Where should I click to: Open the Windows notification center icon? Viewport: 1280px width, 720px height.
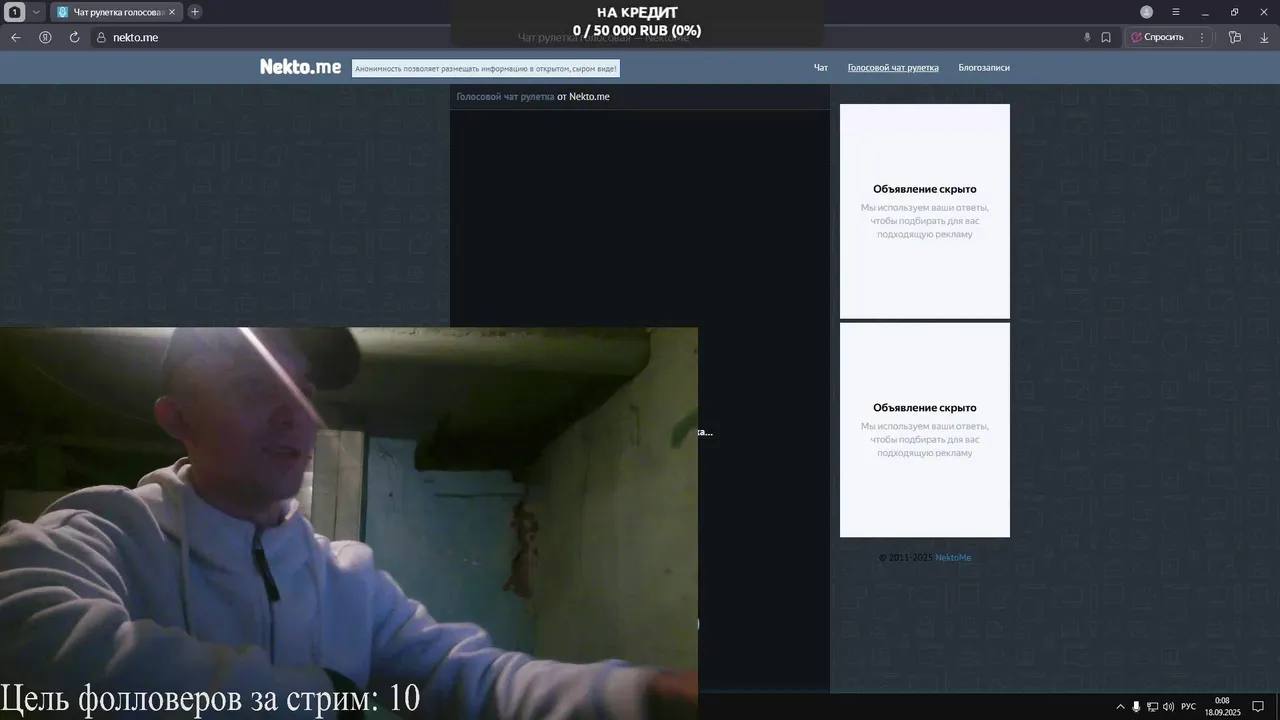pyautogui.click(x=1259, y=707)
